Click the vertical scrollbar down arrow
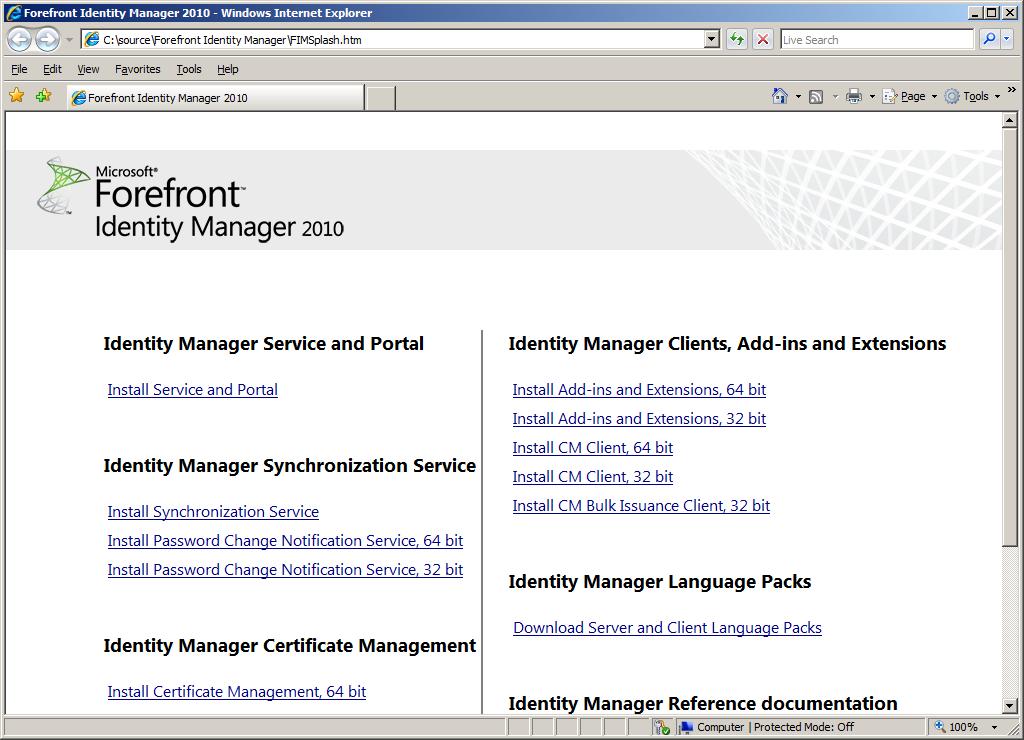This screenshot has width=1024, height=740. 1010,705
